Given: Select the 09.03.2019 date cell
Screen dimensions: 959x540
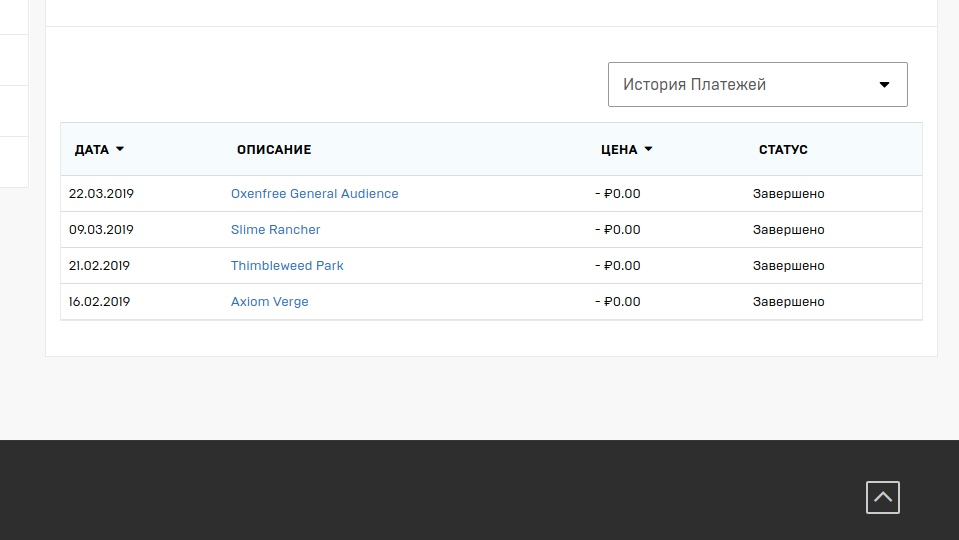Looking at the screenshot, I should tap(101, 229).
